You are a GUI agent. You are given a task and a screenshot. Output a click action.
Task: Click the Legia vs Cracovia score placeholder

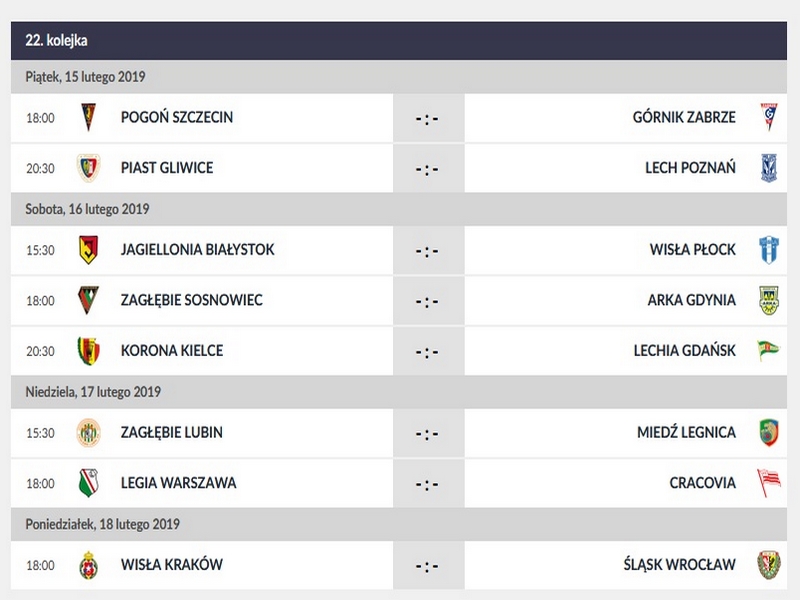coord(428,484)
